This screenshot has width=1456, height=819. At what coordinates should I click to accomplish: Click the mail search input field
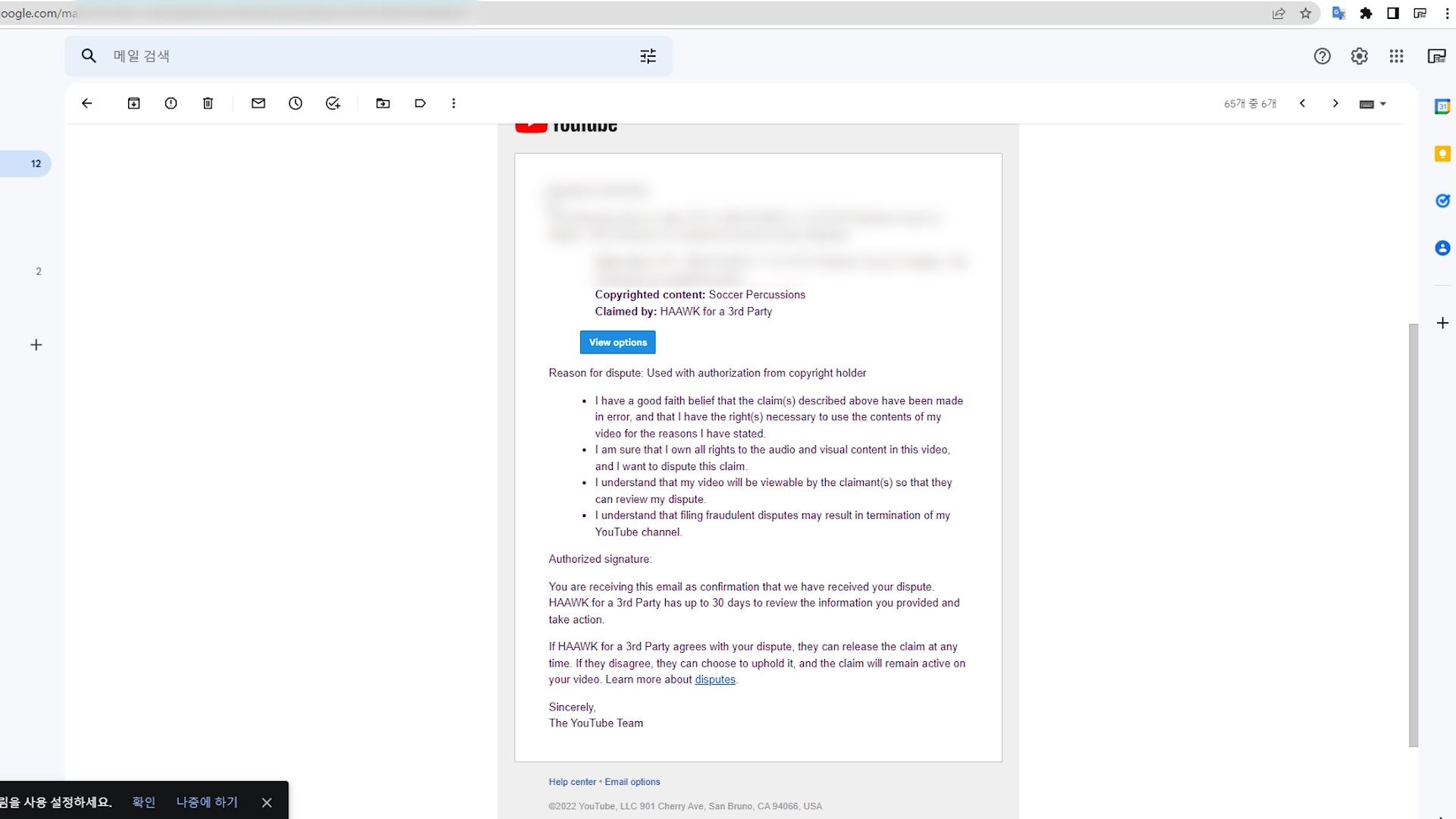[x=364, y=56]
